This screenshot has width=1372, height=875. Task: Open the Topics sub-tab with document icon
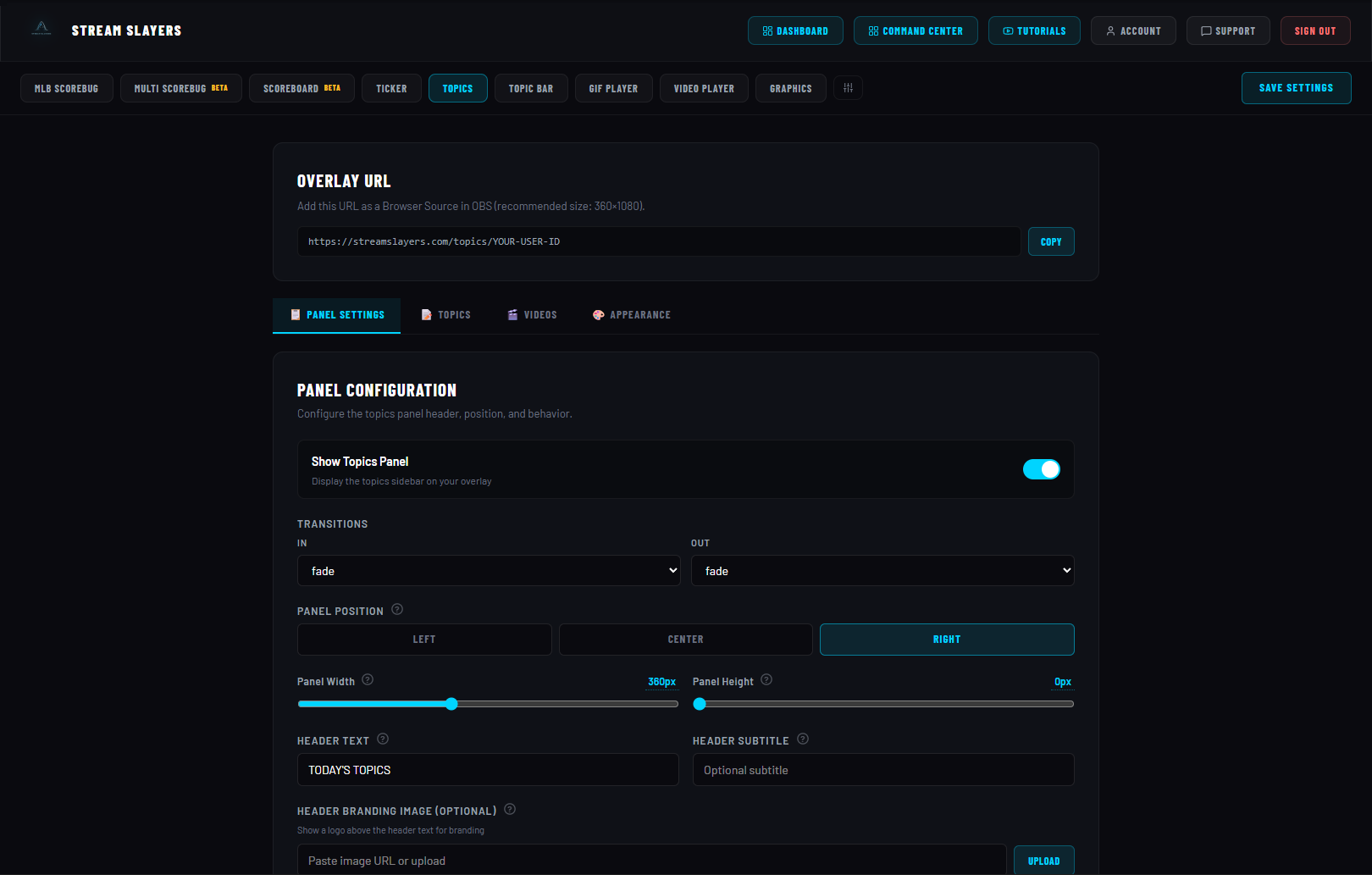[445, 315]
